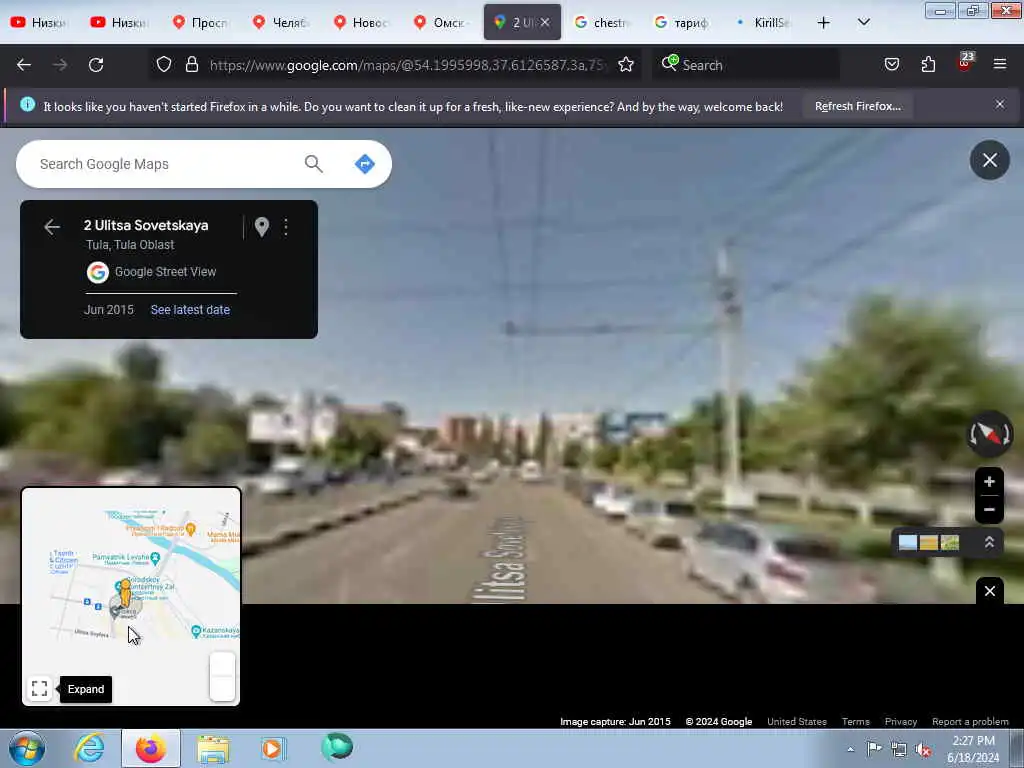Switch to the Омск maps tab
The width and height of the screenshot is (1024, 768).
pyautogui.click(x=442, y=22)
